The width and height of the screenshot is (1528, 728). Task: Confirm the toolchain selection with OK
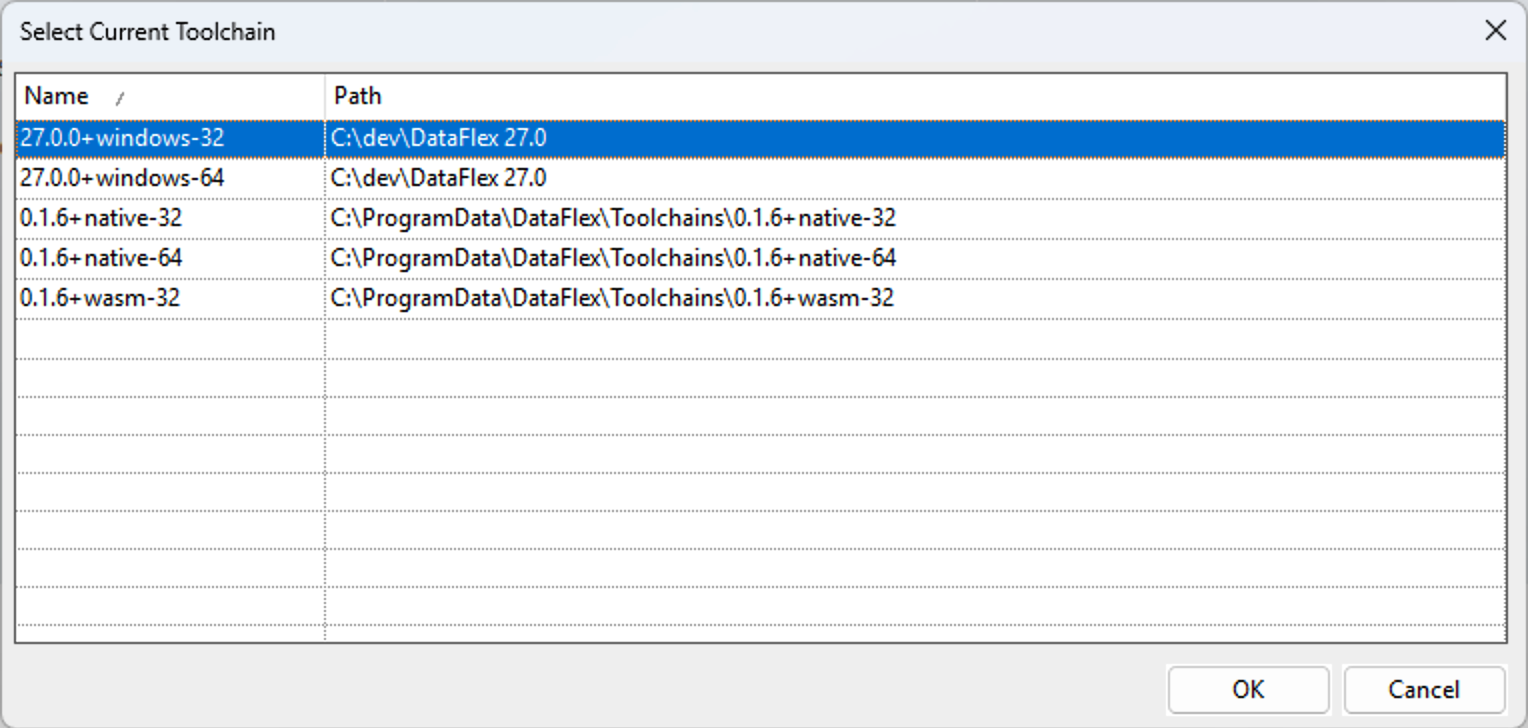point(1248,689)
